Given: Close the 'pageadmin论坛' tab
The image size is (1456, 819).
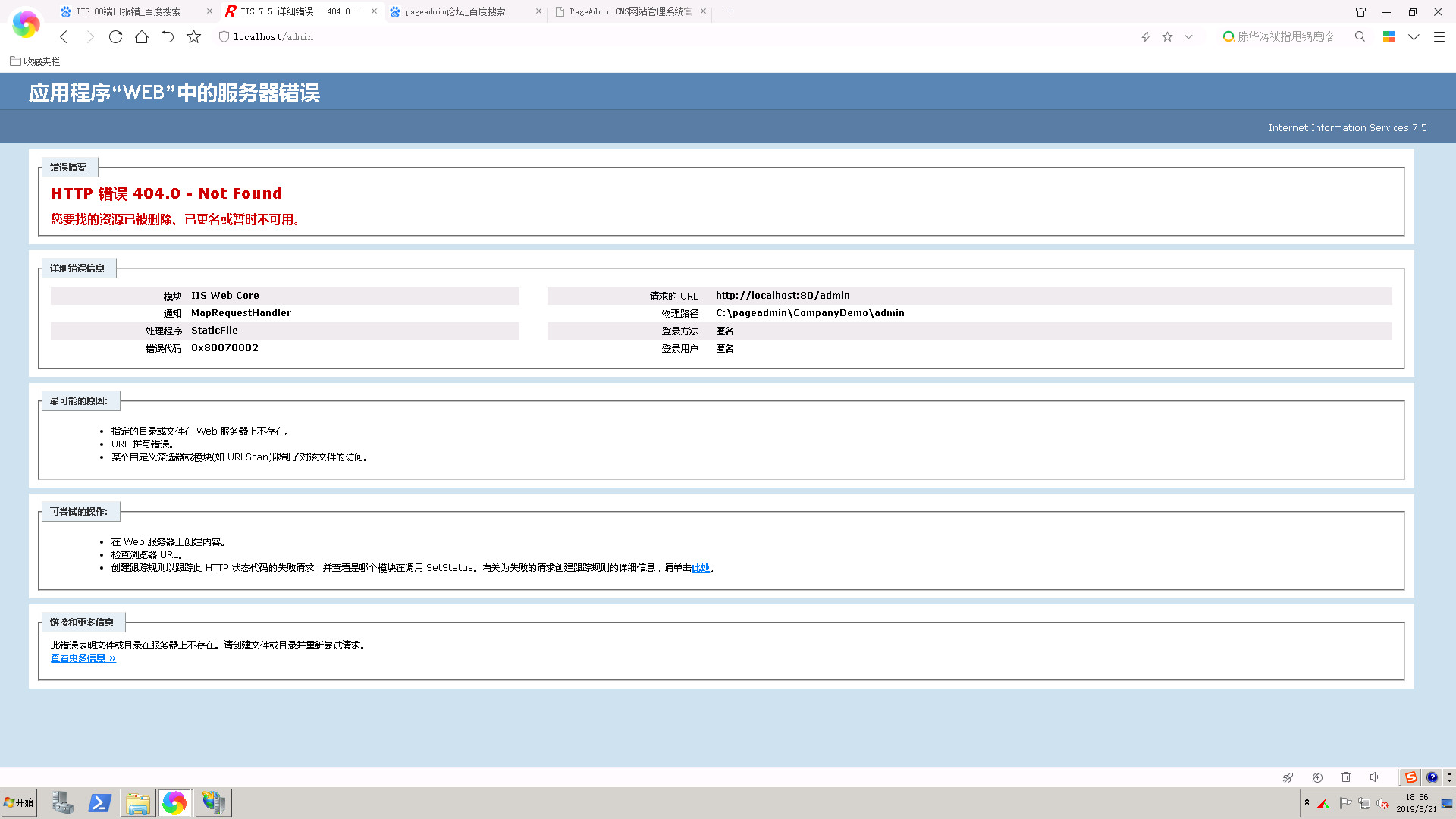Looking at the screenshot, I should coord(538,11).
